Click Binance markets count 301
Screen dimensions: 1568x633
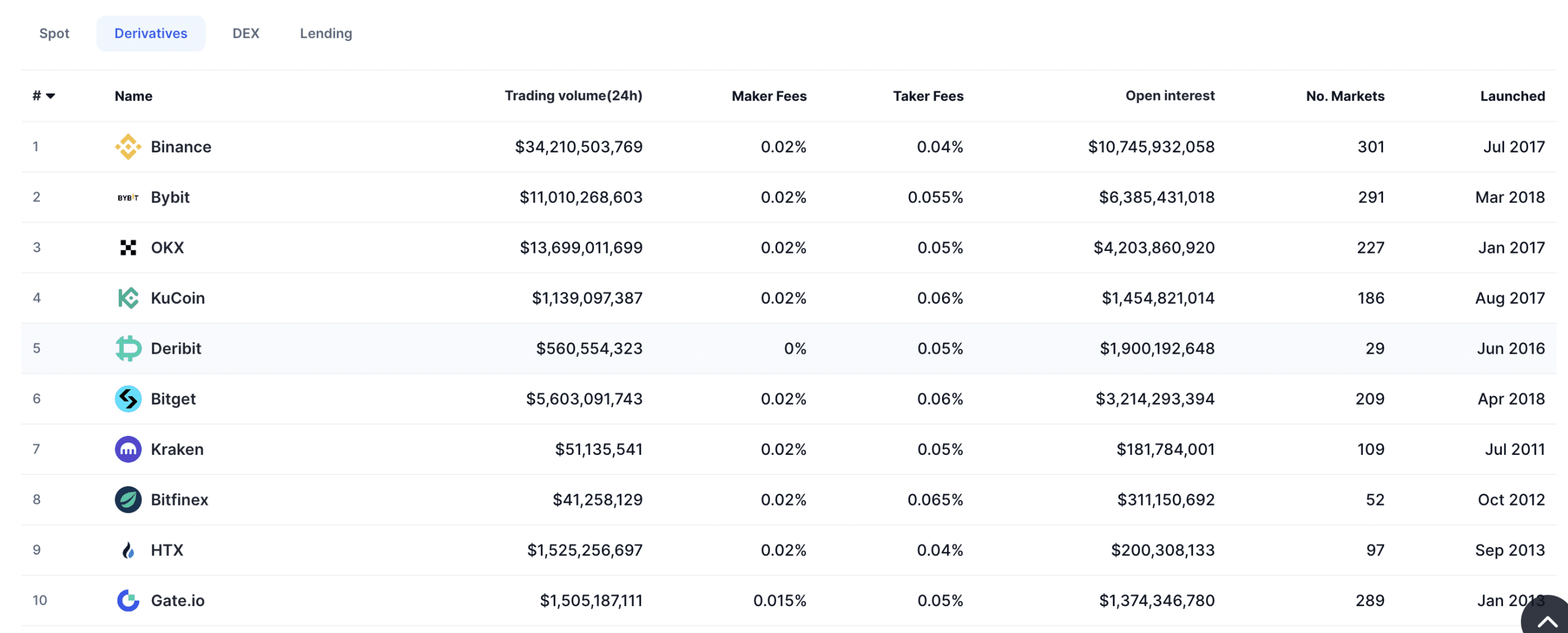pos(1371,147)
